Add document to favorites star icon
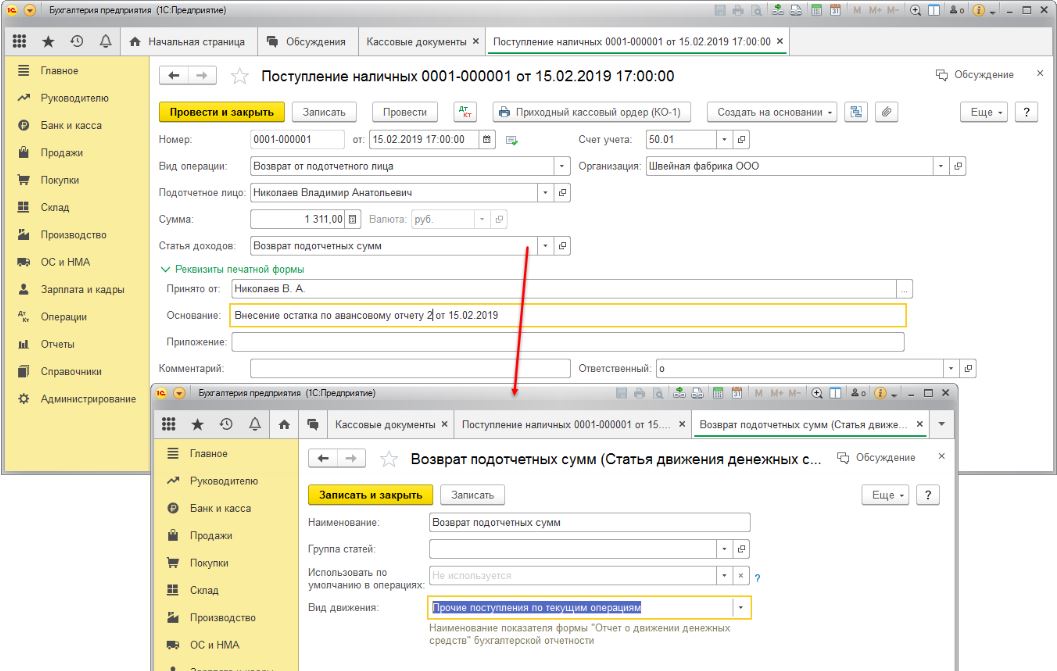 pyautogui.click(x=239, y=76)
